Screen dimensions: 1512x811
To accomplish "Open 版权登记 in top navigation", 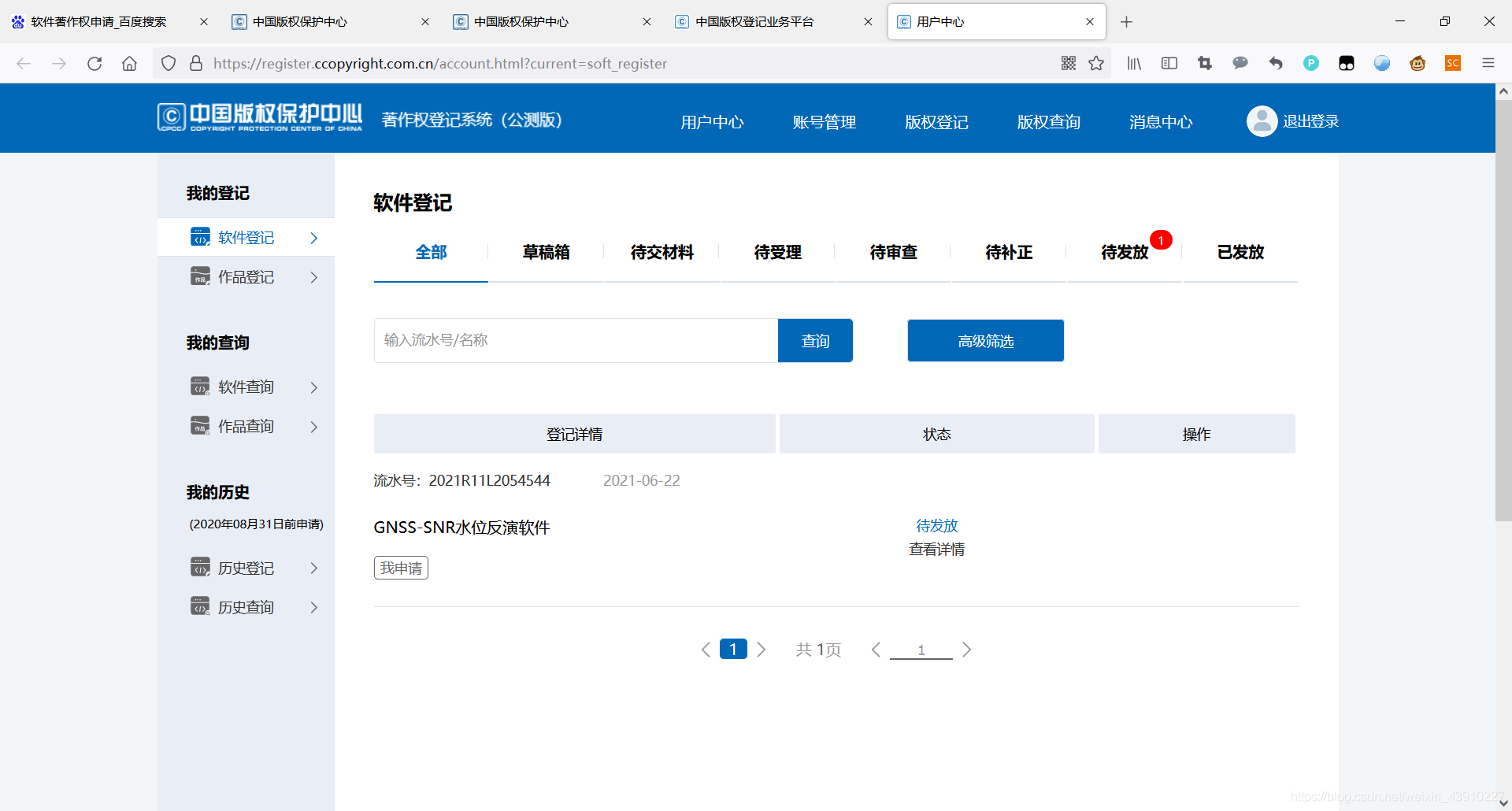I will (x=937, y=122).
